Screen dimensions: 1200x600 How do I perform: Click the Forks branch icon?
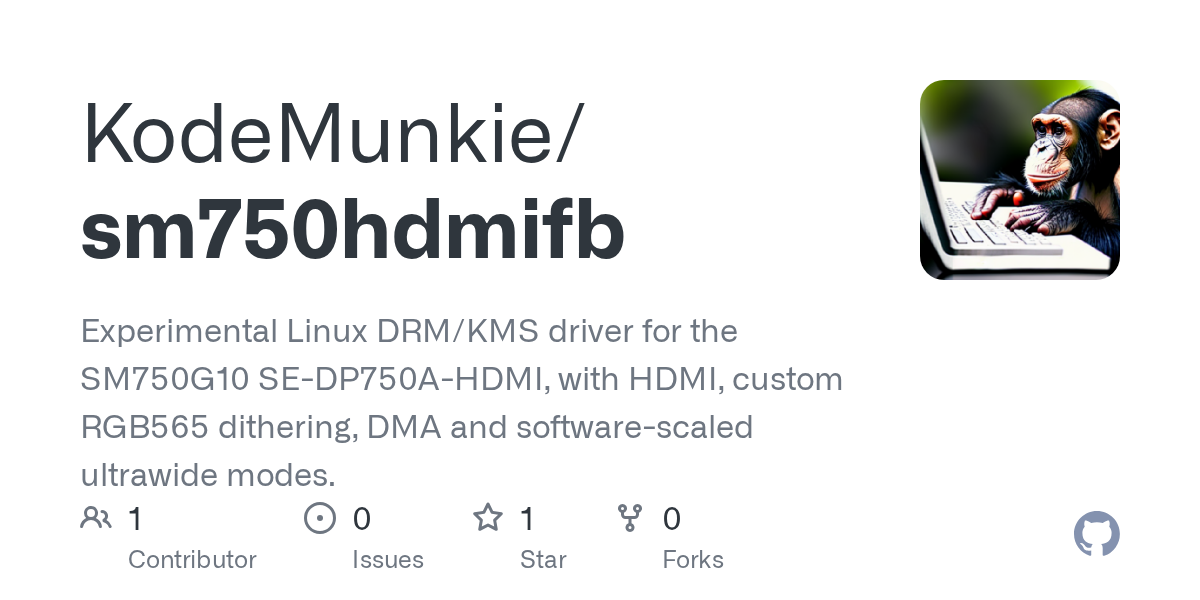[x=630, y=518]
